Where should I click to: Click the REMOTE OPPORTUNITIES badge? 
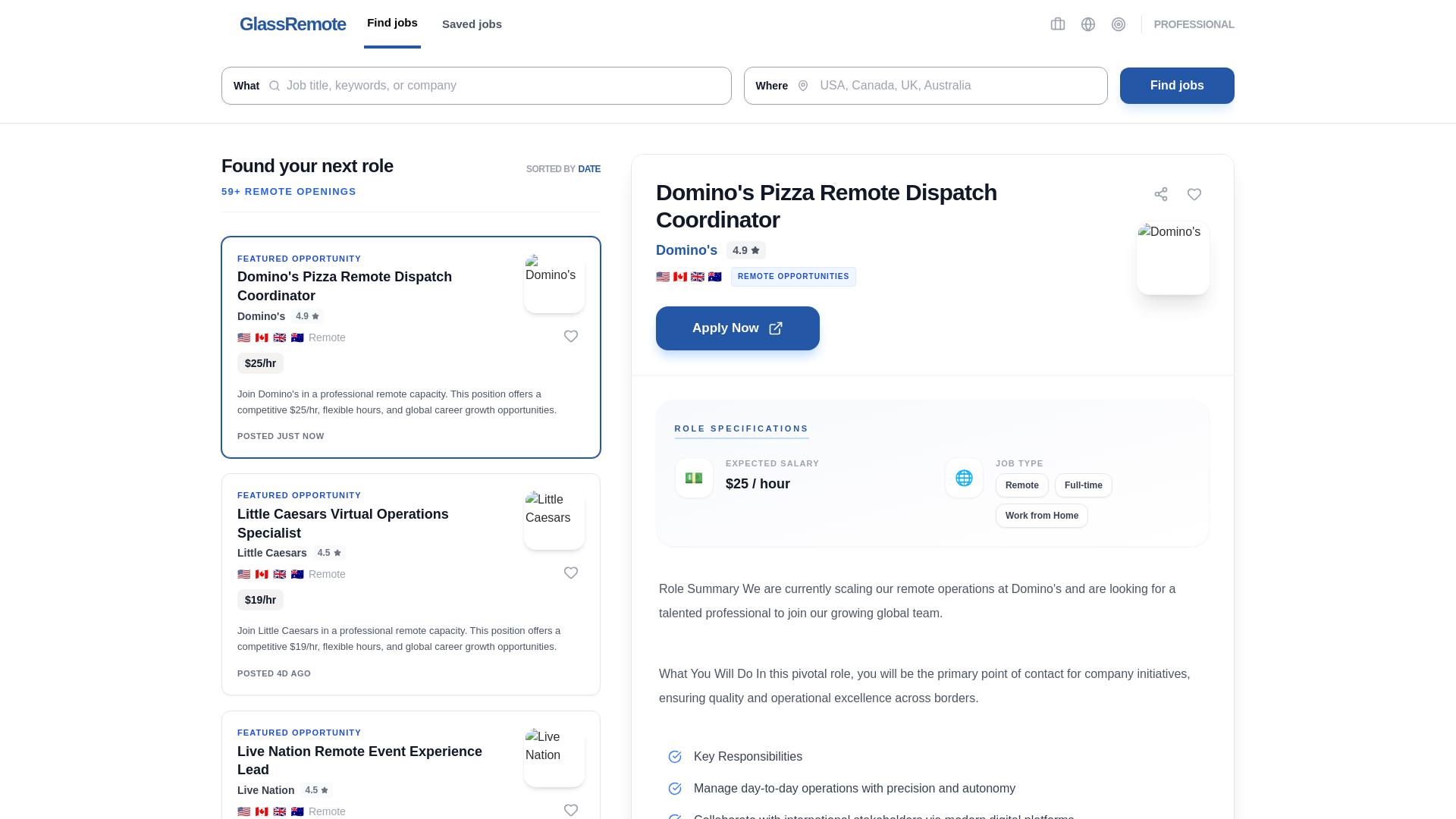[793, 277]
